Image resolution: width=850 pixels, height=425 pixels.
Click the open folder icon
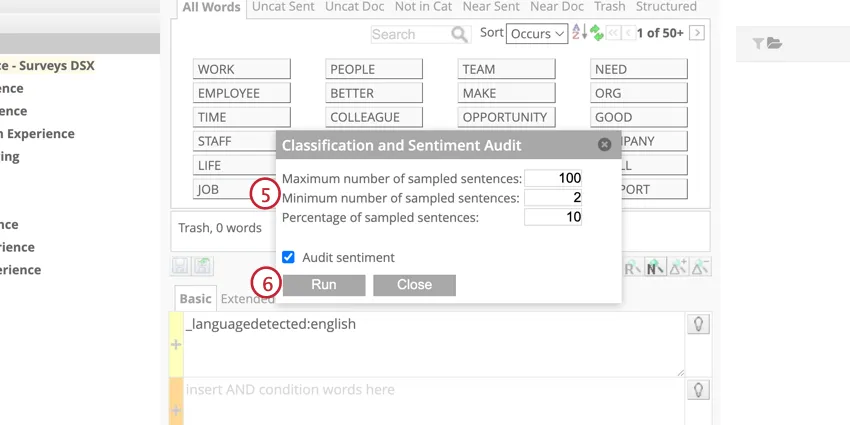(775, 43)
